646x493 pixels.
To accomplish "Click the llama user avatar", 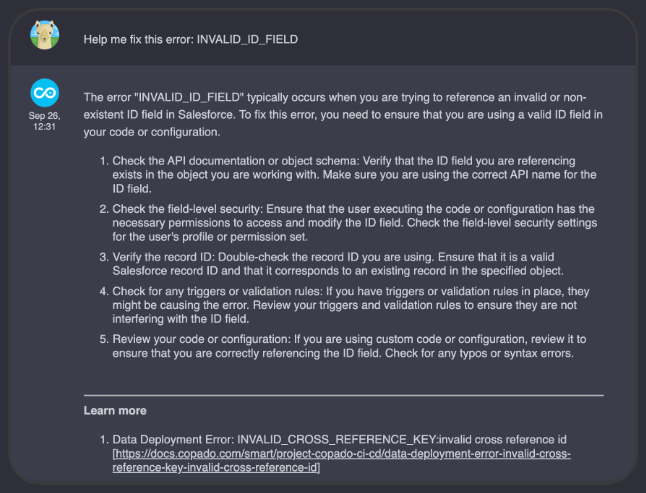I will [x=44, y=35].
